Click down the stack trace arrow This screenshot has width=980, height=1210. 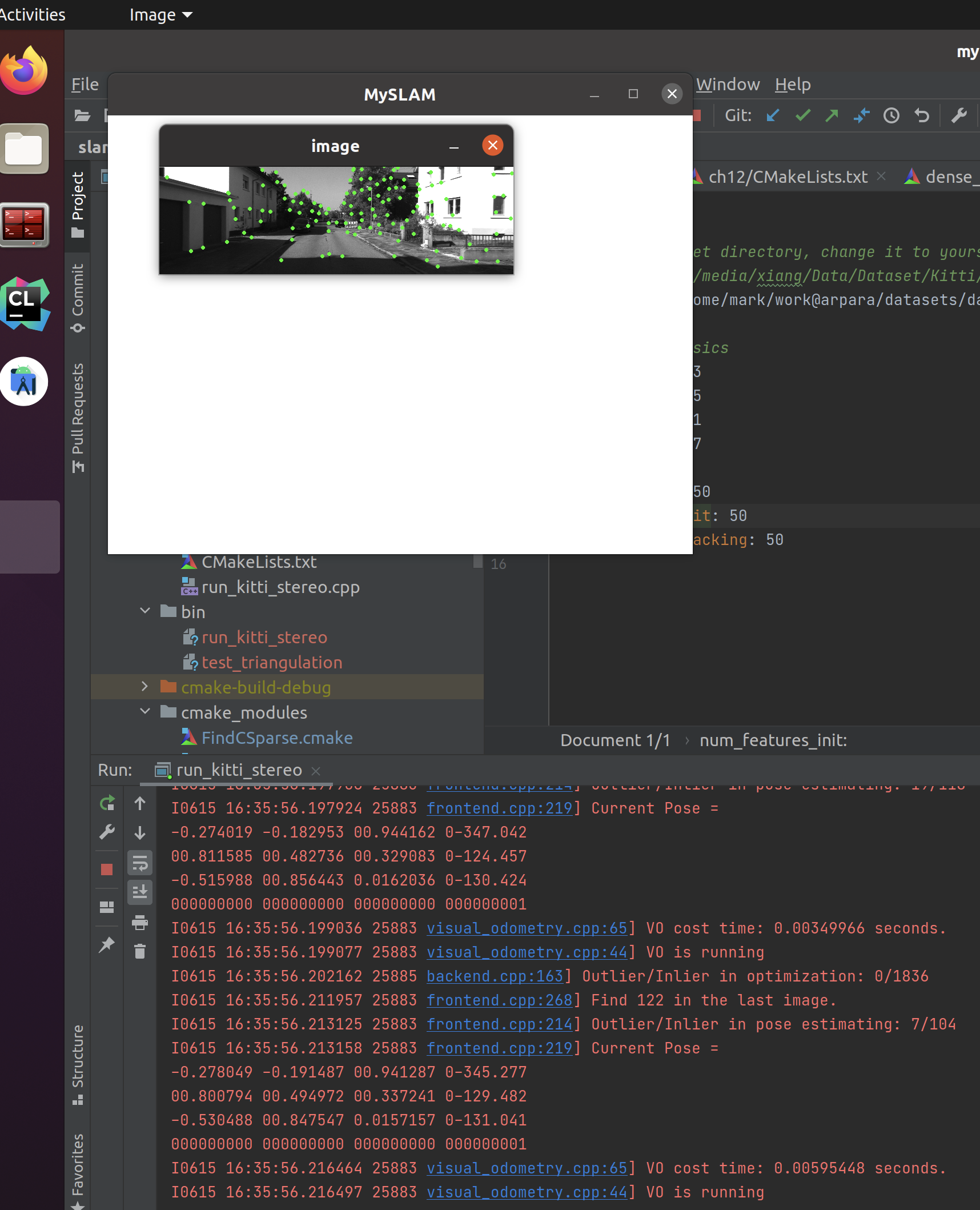pos(140,833)
